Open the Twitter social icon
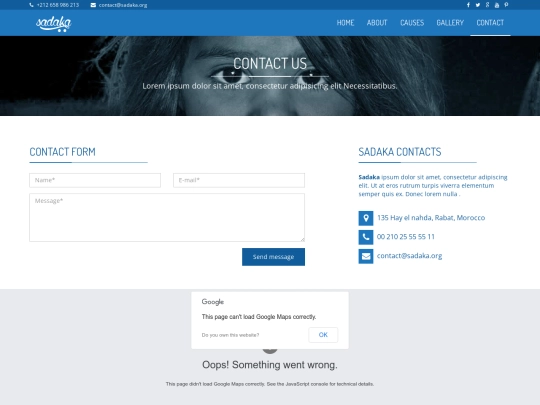 (x=478, y=5)
